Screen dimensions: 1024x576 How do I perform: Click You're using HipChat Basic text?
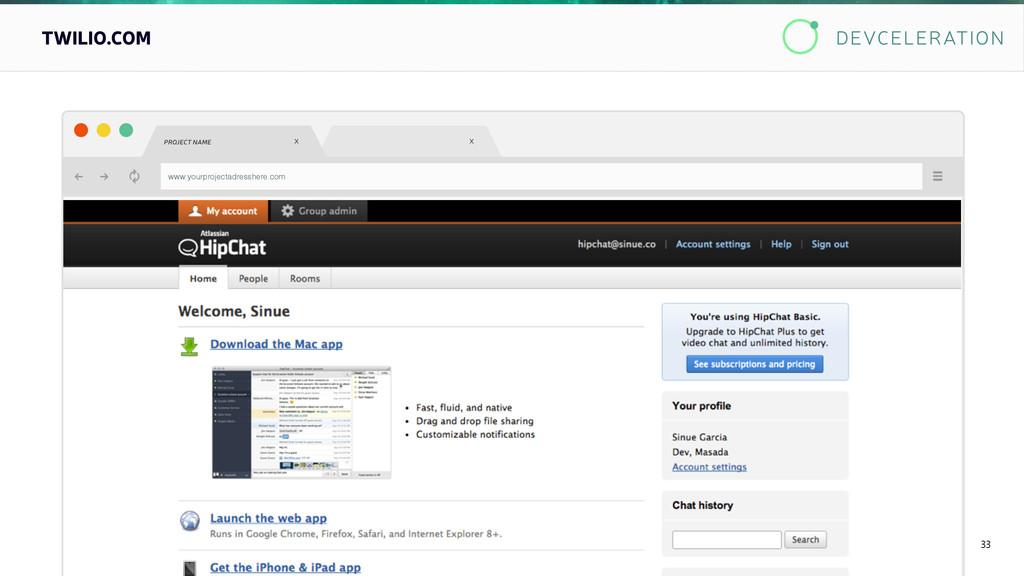pyautogui.click(x=755, y=317)
